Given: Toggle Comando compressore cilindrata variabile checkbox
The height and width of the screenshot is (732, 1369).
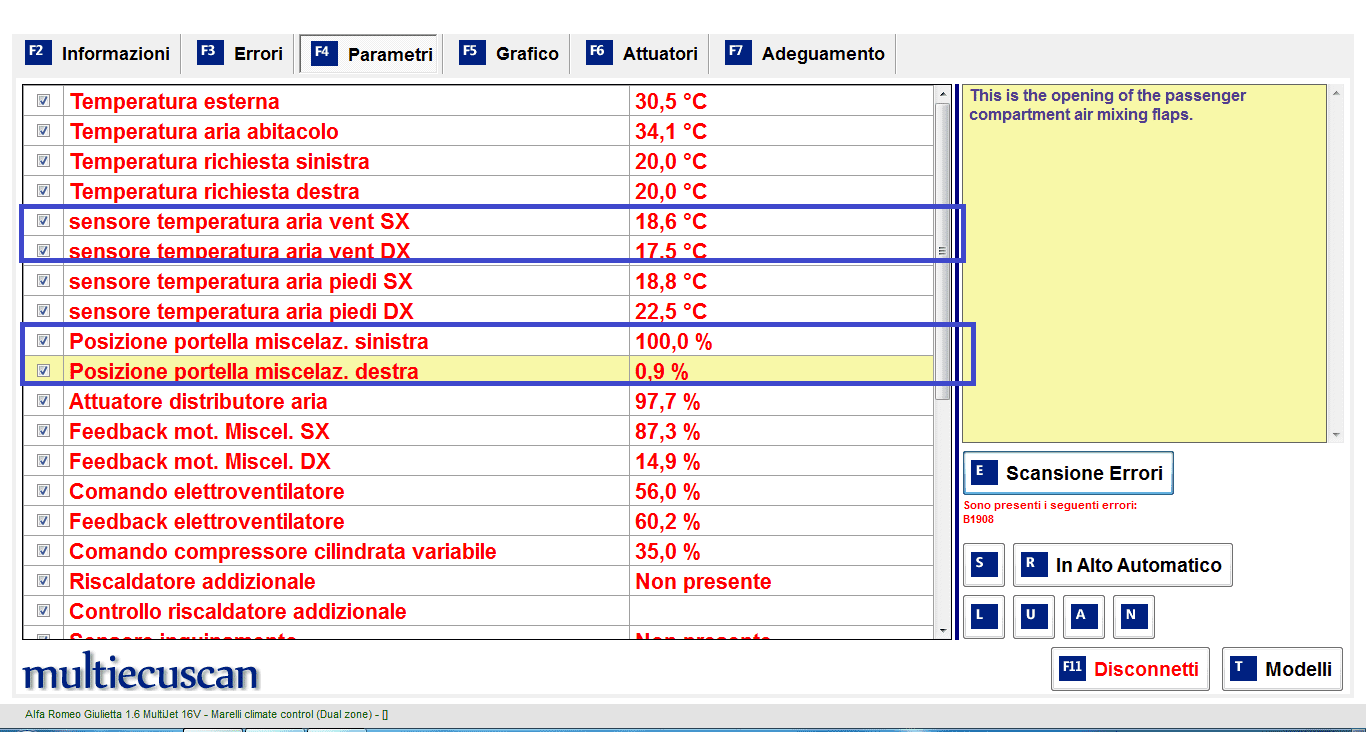Looking at the screenshot, I should tap(43, 551).
